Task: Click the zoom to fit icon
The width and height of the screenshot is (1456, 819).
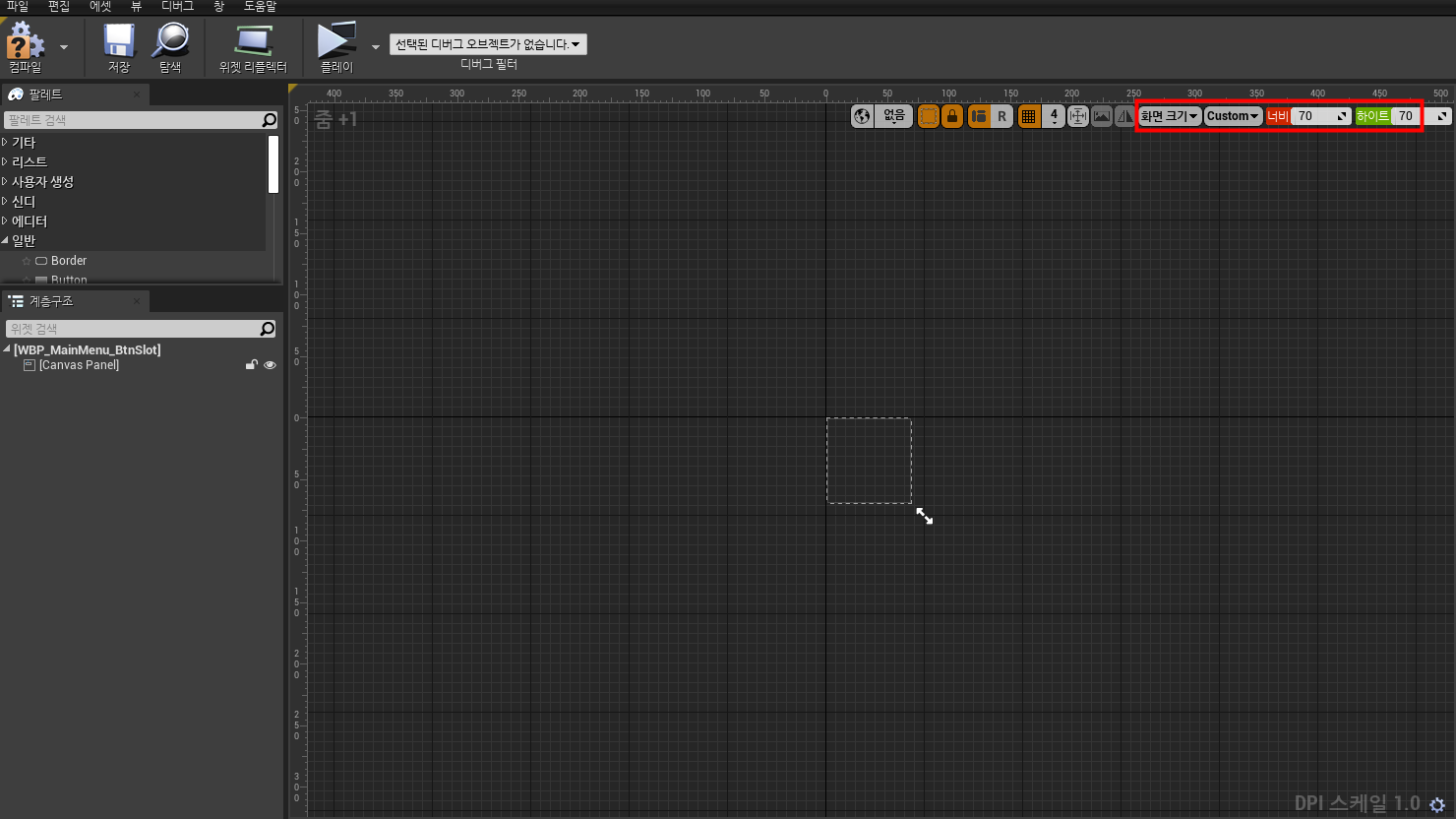Action: (1078, 116)
